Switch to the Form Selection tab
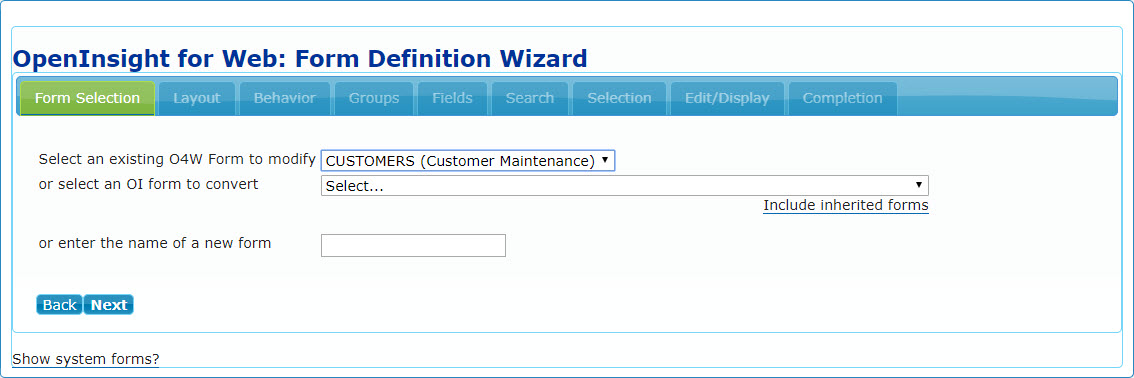The image size is (1134, 378). point(88,98)
